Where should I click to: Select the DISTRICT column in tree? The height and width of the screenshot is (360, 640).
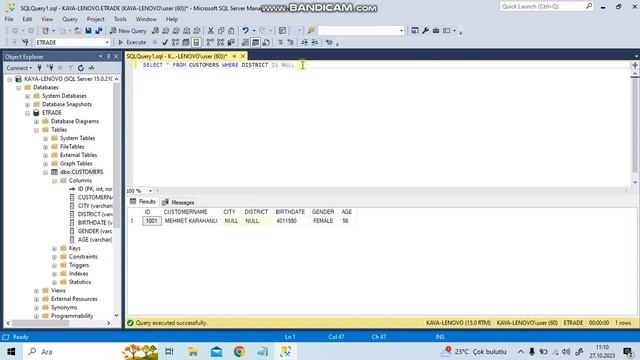pyautogui.click(x=91, y=214)
